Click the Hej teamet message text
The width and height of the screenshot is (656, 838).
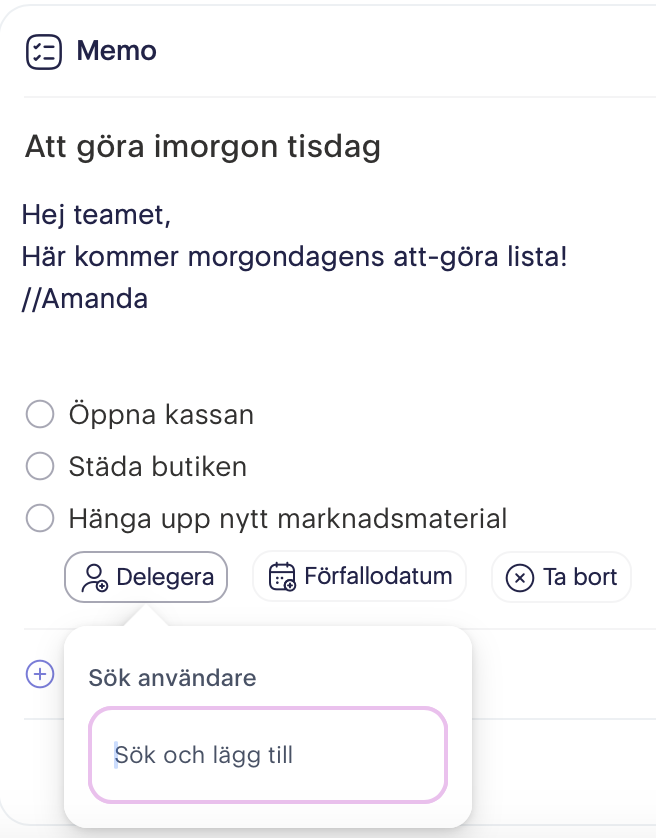96,215
